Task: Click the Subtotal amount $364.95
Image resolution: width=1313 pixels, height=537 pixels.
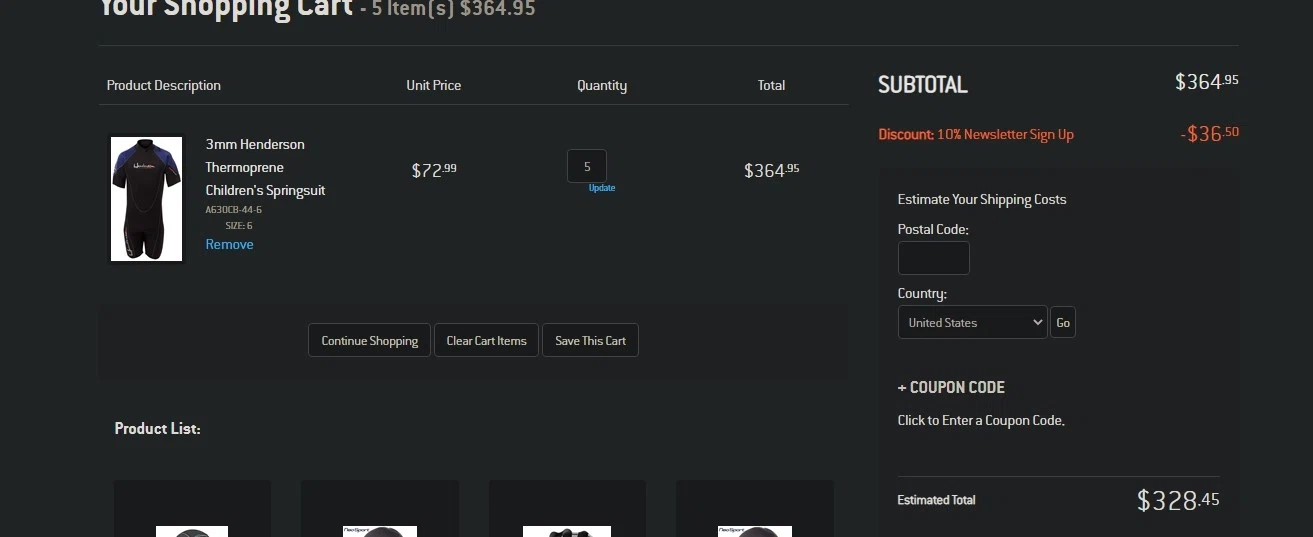Action: [1207, 82]
